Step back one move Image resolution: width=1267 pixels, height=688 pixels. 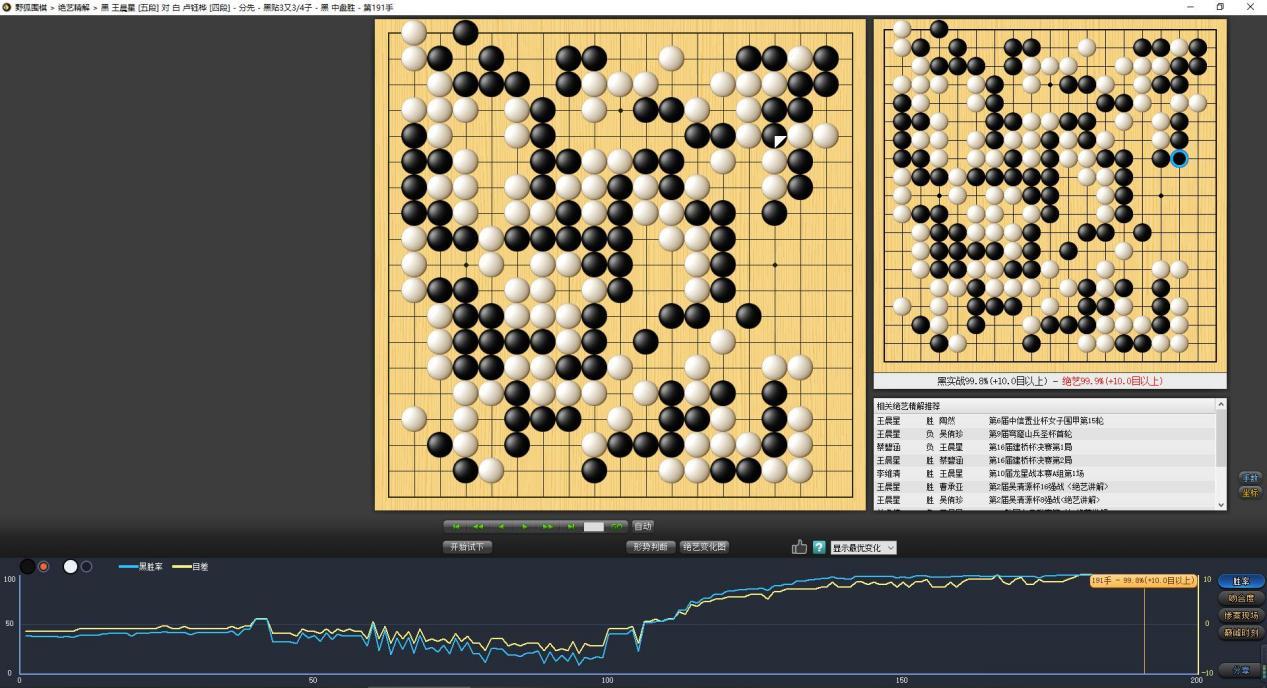(x=502, y=526)
